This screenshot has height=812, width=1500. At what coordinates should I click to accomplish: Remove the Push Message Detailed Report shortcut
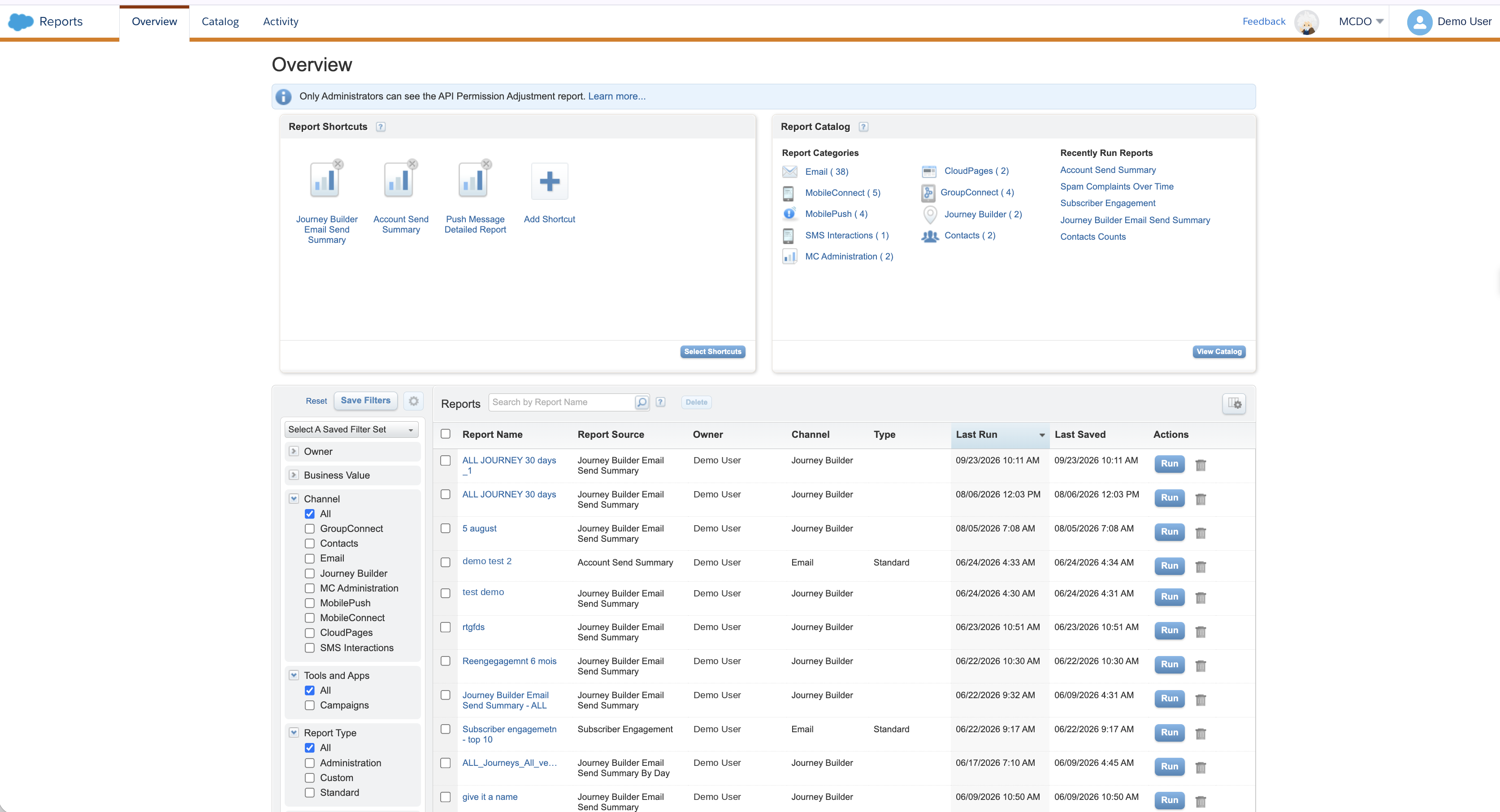(487, 164)
